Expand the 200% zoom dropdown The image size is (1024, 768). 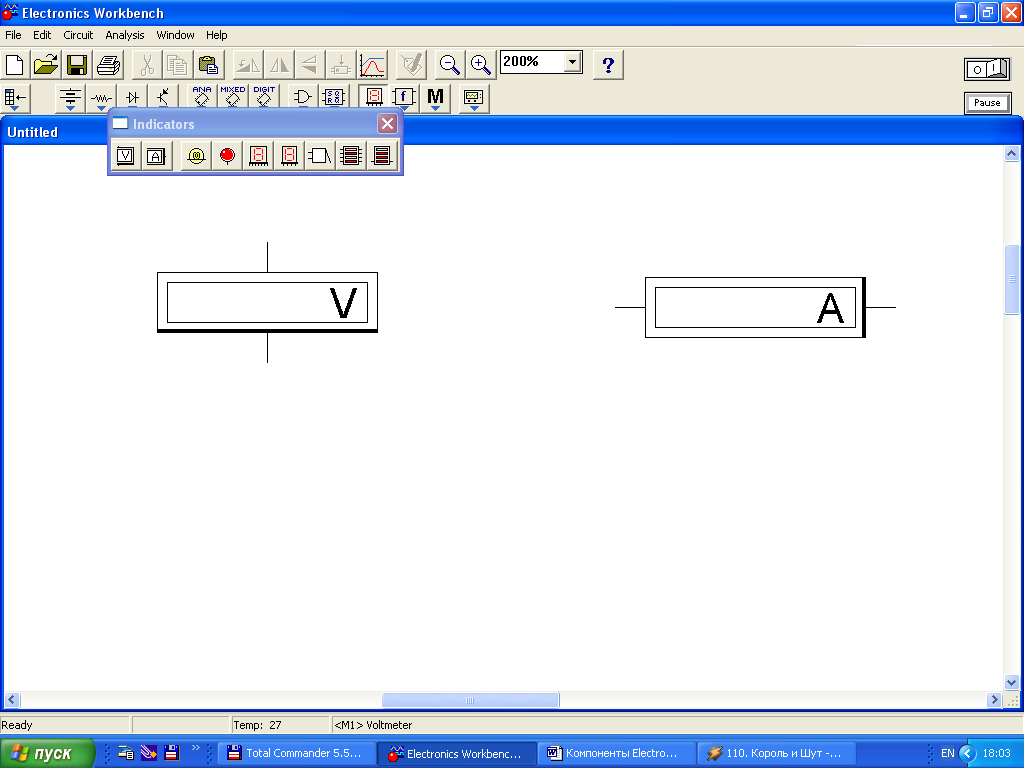(x=572, y=62)
